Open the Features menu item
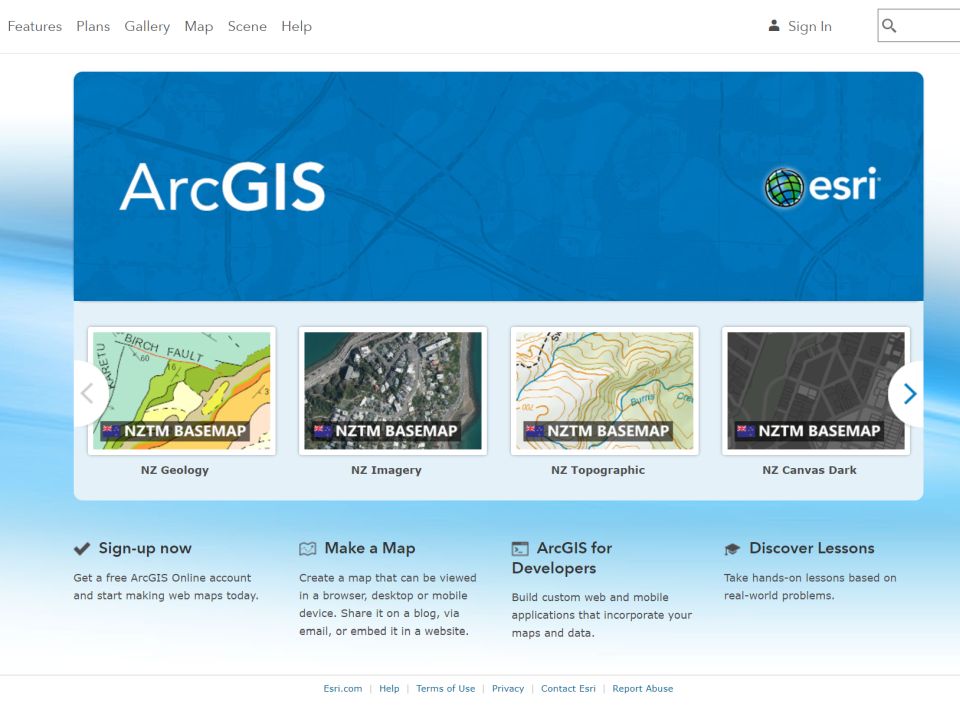Viewport: 960px width, 720px height. pyautogui.click(x=35, y=26)
